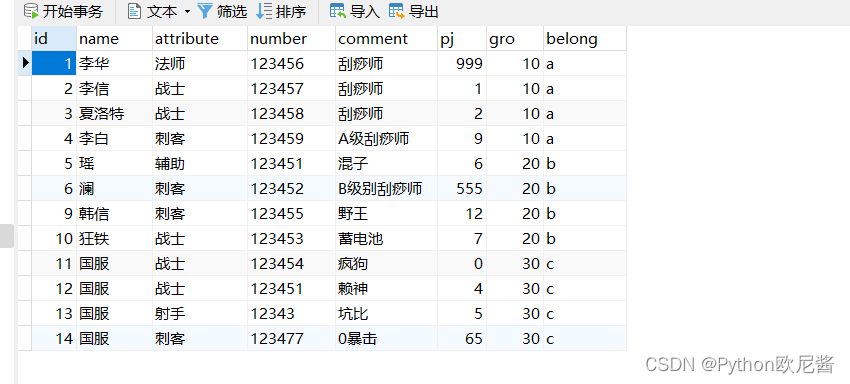Viewport: 850px width, 384px height.
Task: Click the Begin Transaction (开始事务) icon
Action: 31,11
